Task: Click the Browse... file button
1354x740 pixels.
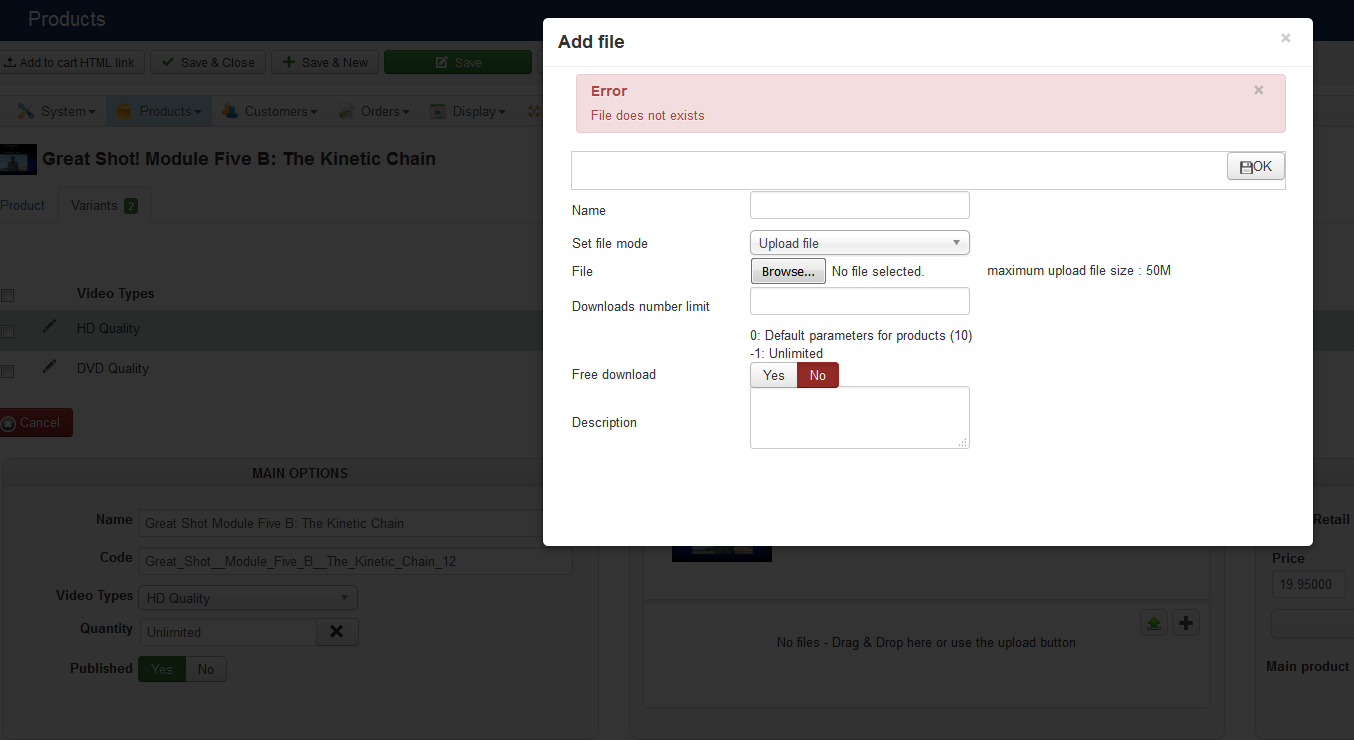Action: click(x=788, y=271)
